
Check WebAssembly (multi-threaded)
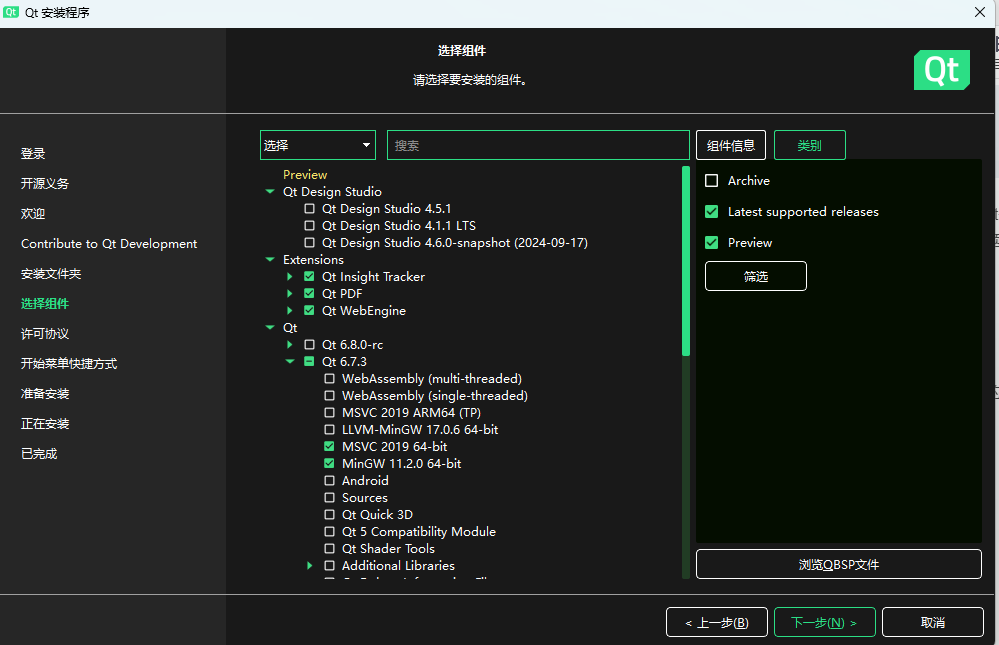(x=329, y=379)
